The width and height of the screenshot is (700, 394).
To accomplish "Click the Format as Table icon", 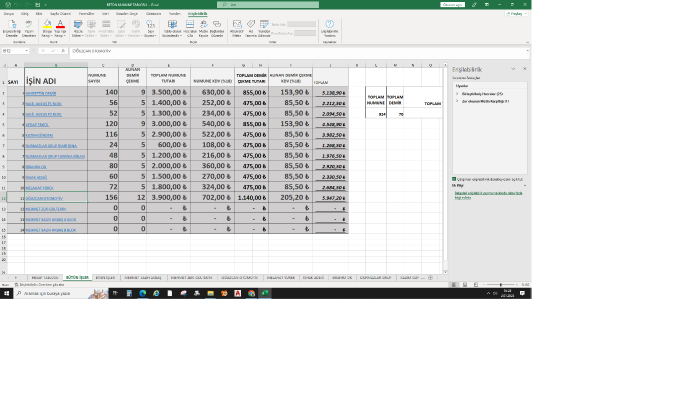I will click(x=172, y=25).
